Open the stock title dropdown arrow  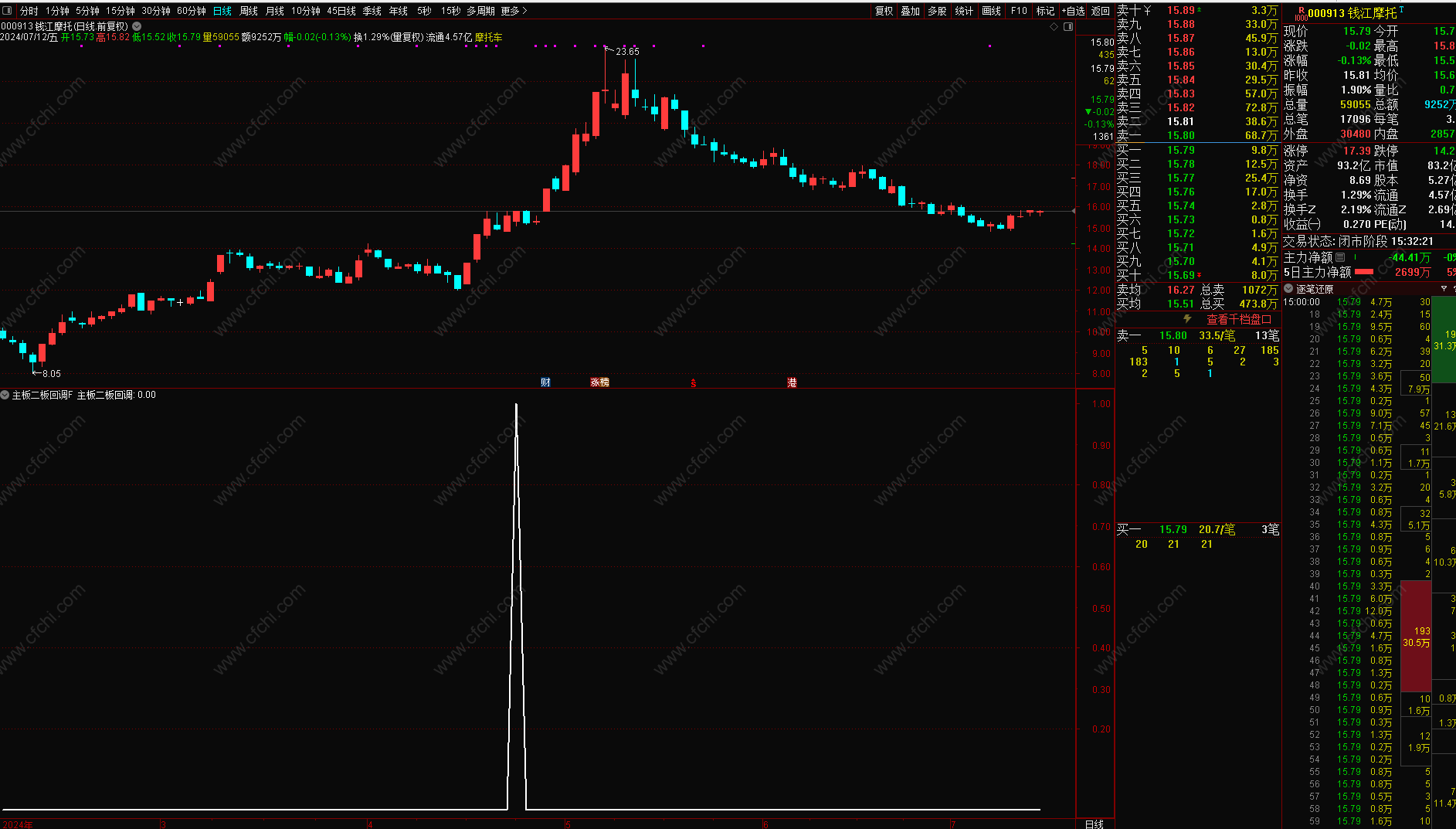(x=137, y=26)
